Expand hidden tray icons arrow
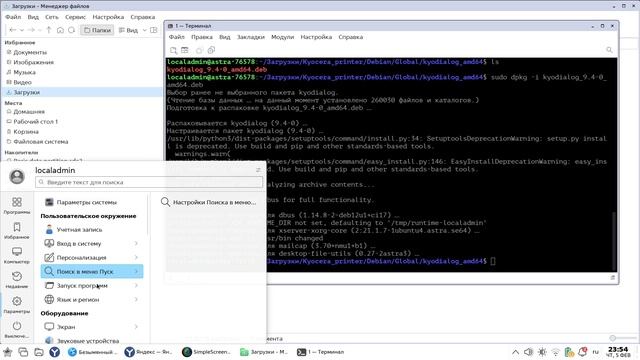 tap(516, 352)
